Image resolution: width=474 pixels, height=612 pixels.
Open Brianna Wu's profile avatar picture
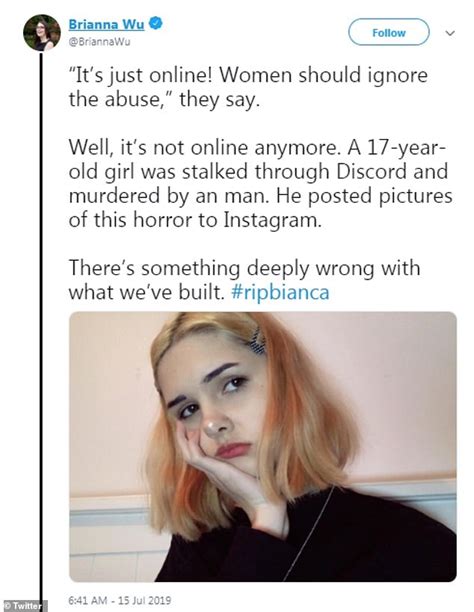point(42,33)
